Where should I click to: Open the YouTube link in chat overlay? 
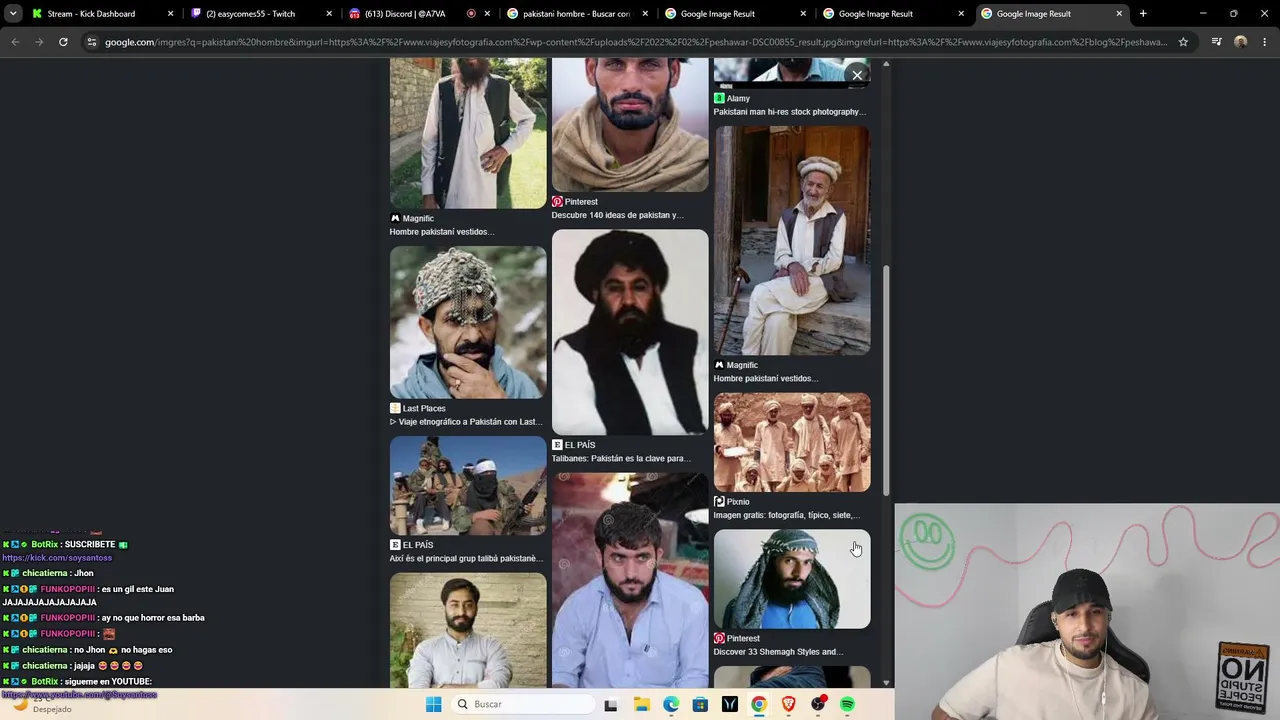pos(79,694)
